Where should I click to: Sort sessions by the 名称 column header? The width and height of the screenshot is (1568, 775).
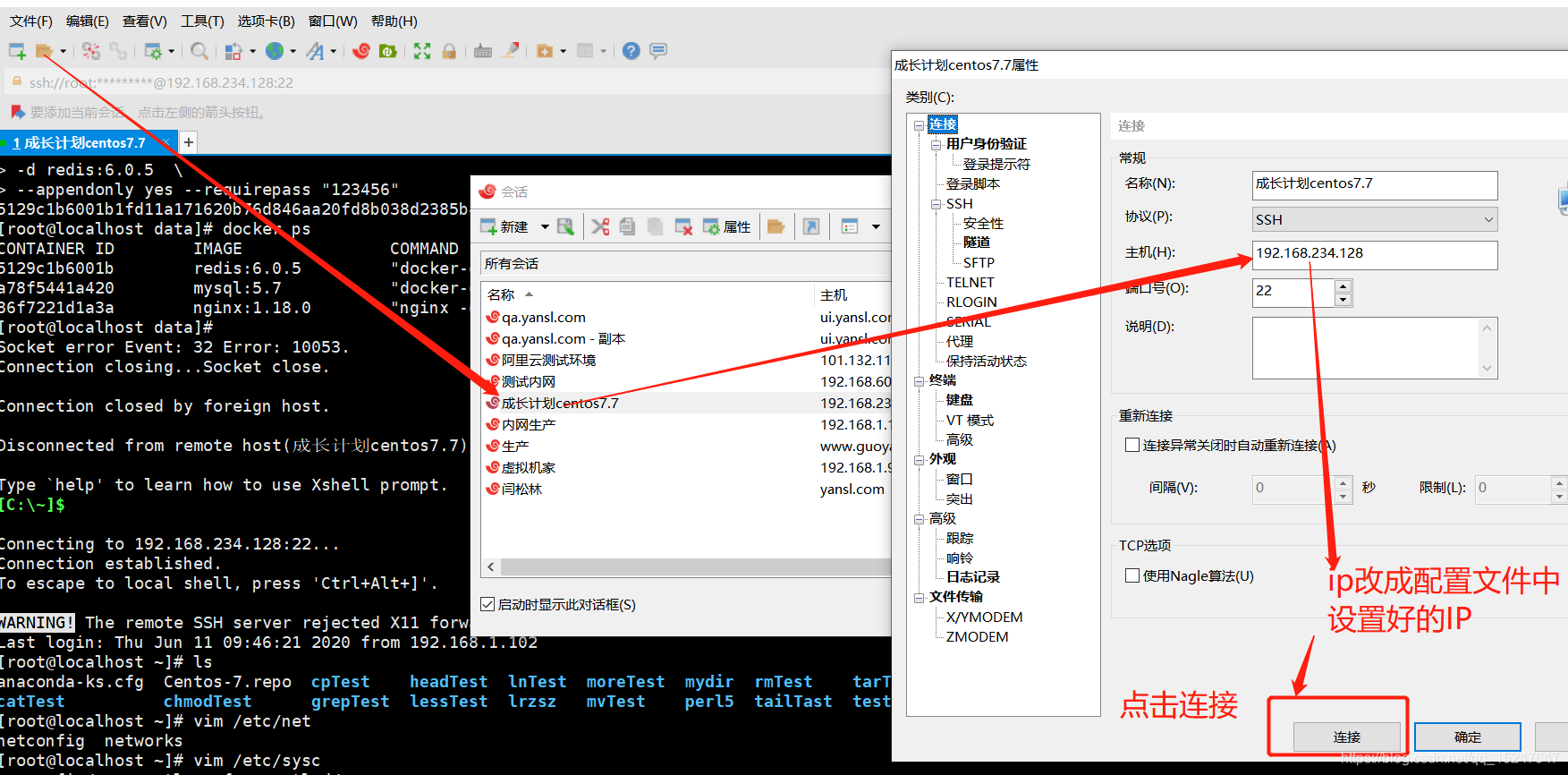pyautogui.click(x=647, y=294)
